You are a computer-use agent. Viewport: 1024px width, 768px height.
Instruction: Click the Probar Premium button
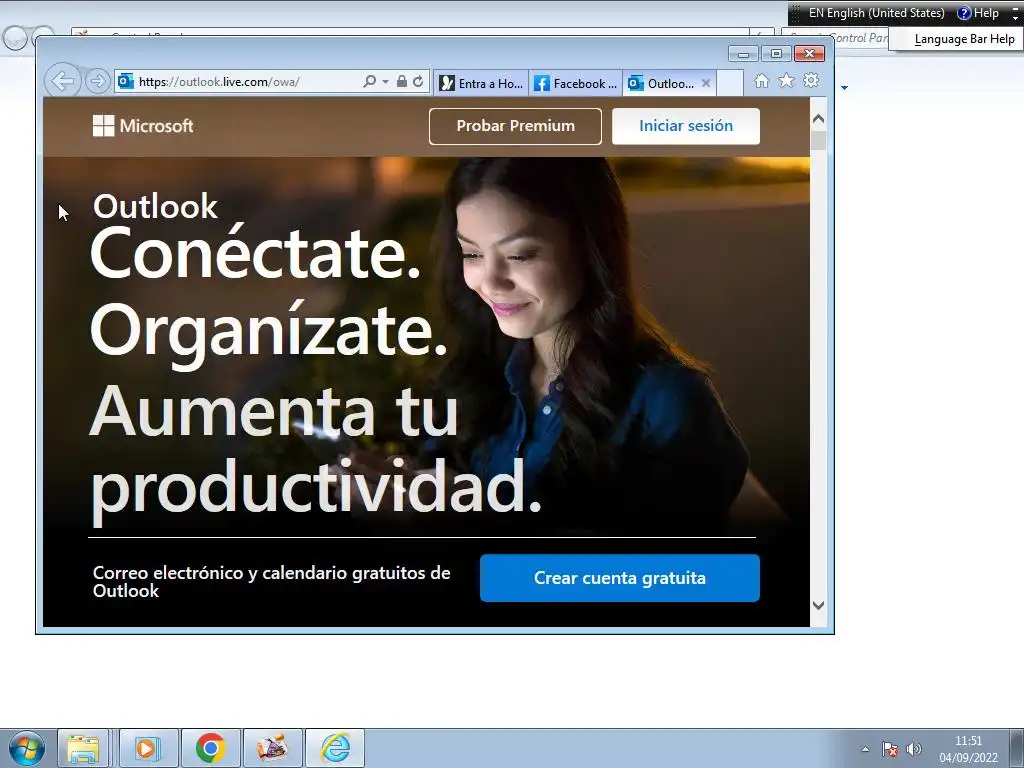(515, 126)
